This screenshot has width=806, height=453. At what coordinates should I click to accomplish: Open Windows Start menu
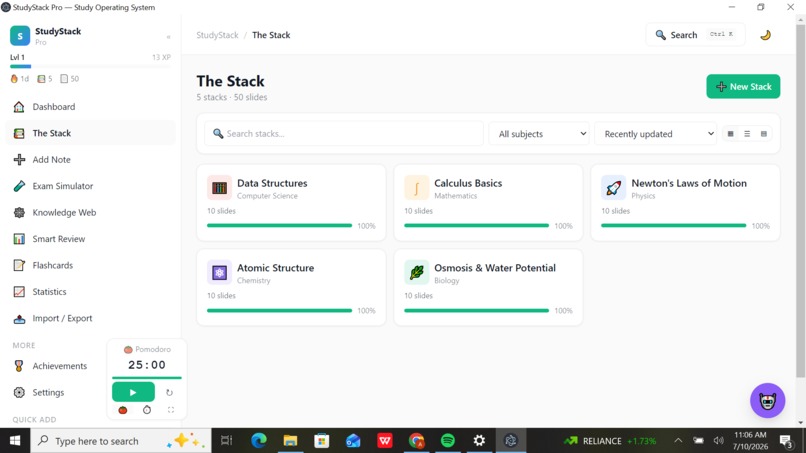click(x=15, y=441)
